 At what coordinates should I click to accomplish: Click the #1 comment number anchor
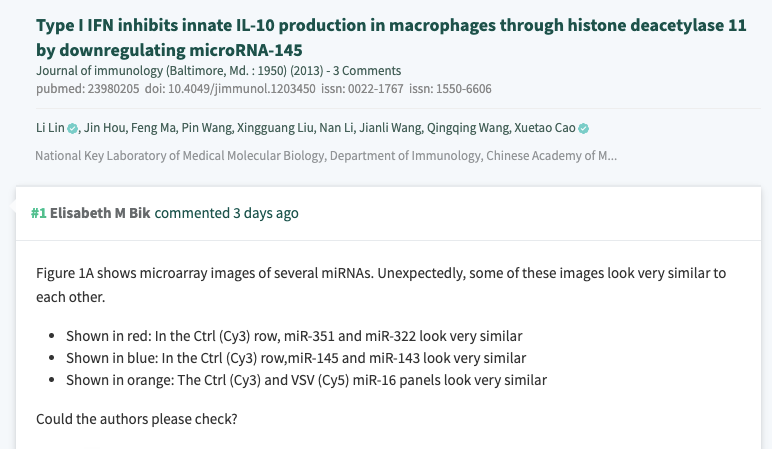point(38,213)
